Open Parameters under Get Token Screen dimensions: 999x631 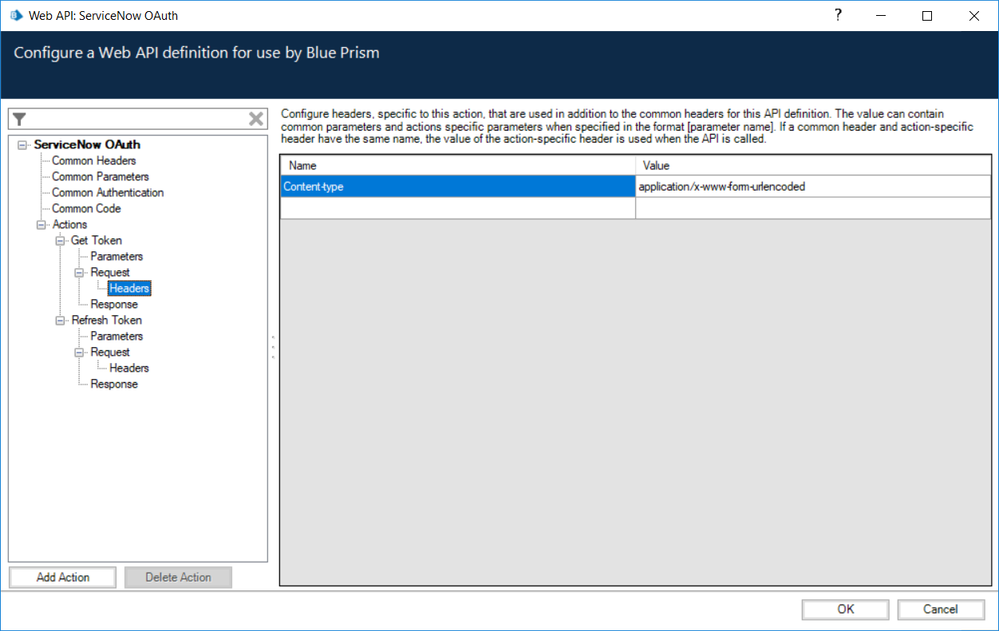(x=117, y=256)
